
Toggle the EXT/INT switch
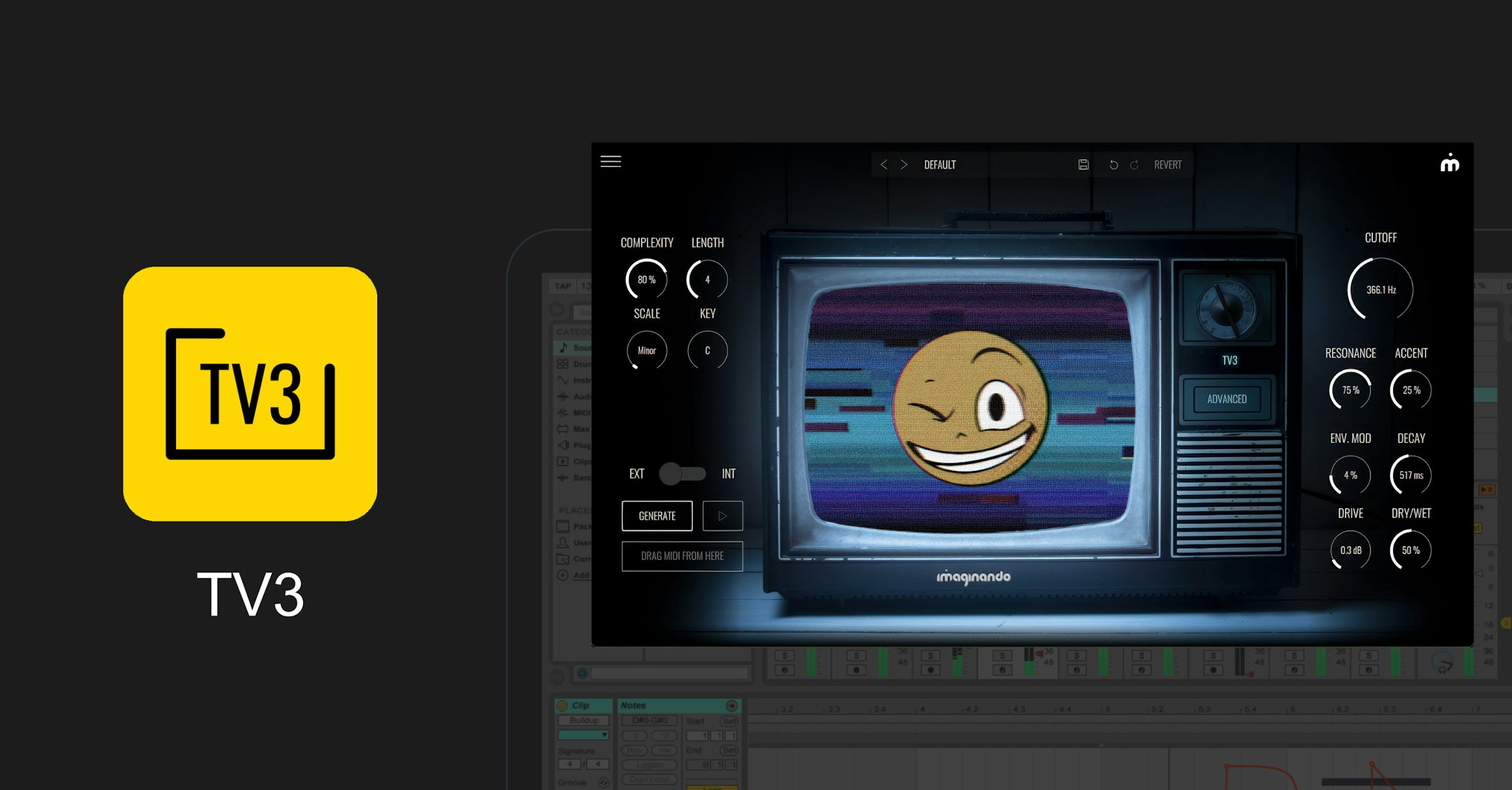[x=682, y=474]
